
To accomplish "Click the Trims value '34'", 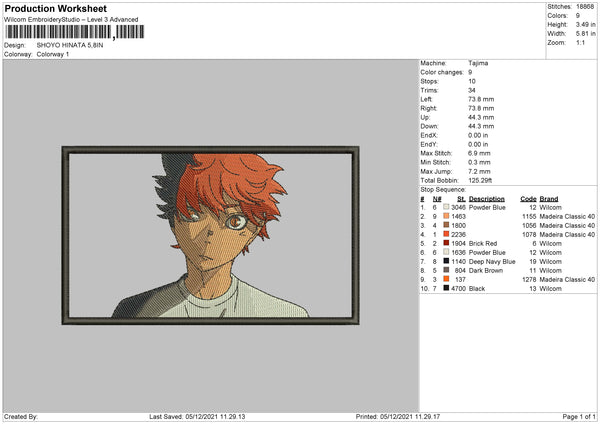I will coord(471,90).
